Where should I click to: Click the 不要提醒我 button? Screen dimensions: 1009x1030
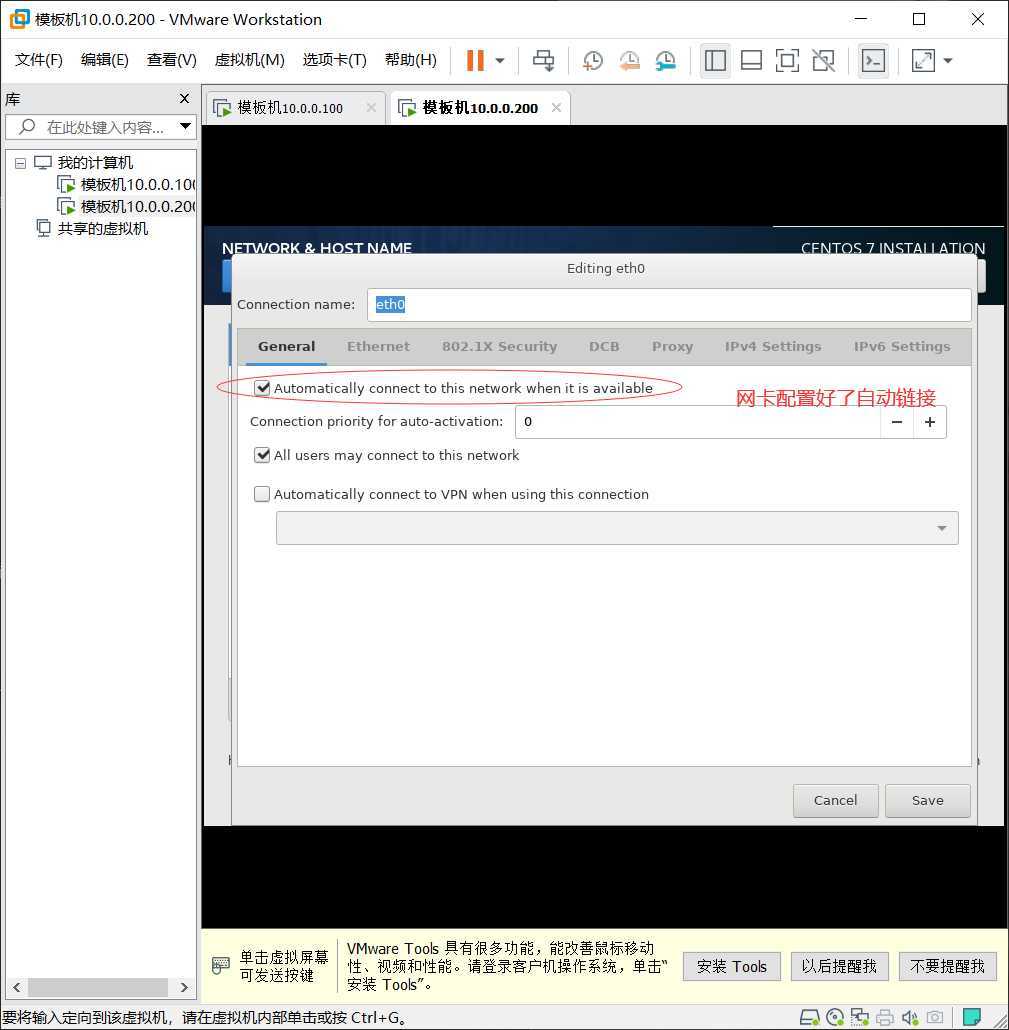(947, 966)
